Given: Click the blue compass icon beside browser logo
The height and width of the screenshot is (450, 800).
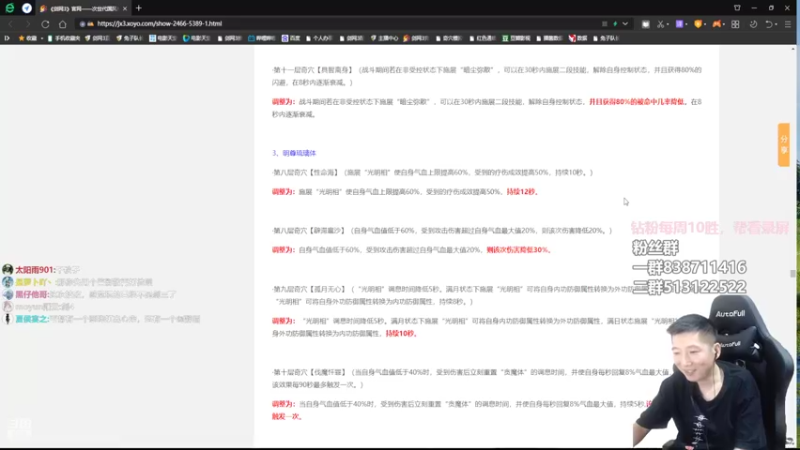Looking at the screenshot, I should pos(27,8).
